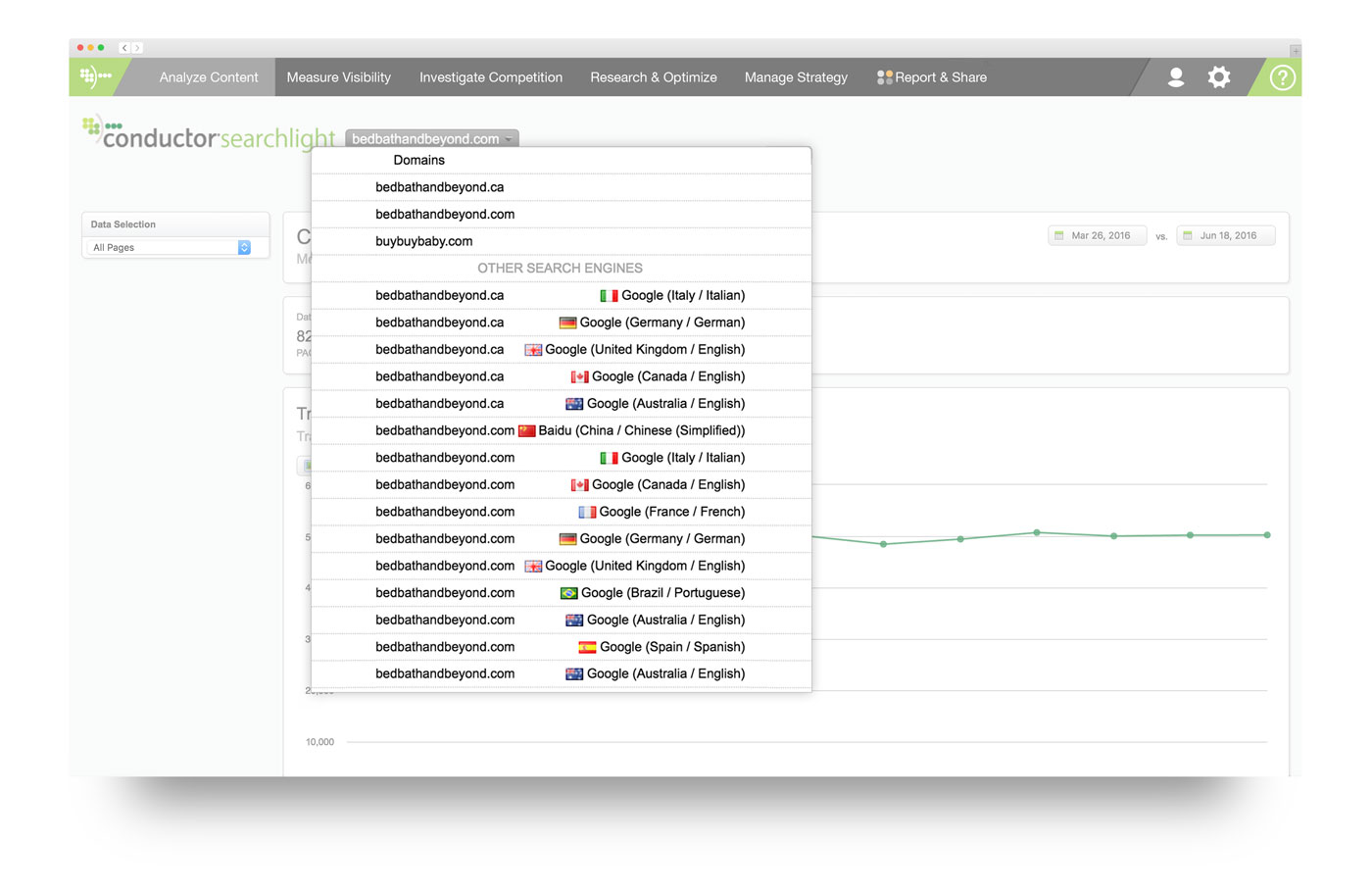Click the browser forward arrow
Screen dimensions: 1372x895
[137, 47]
